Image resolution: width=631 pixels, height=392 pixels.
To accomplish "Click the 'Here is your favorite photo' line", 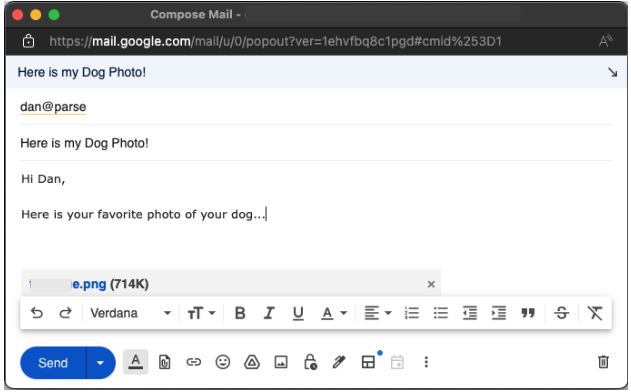I will (x=143, y=215).
